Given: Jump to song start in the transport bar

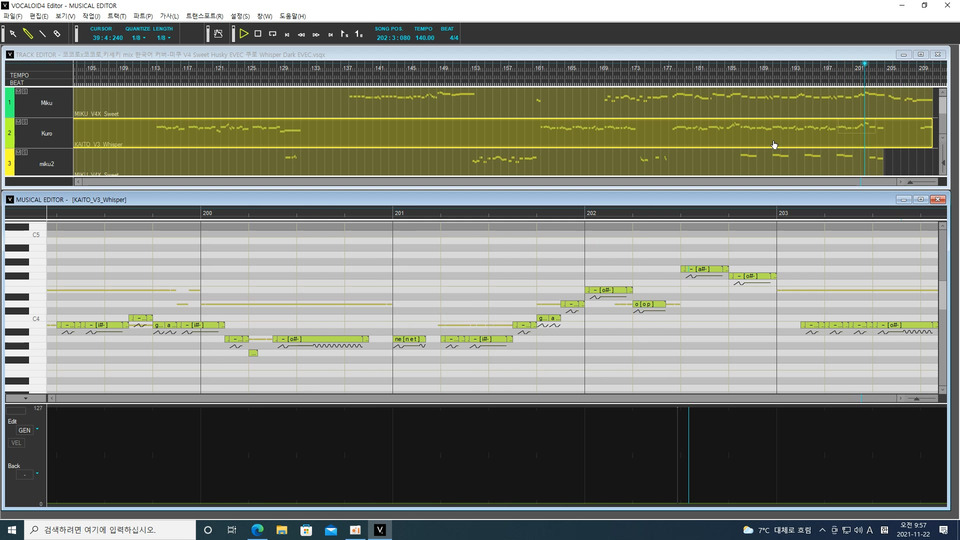Looking at the screenshot, I should 287,34.
